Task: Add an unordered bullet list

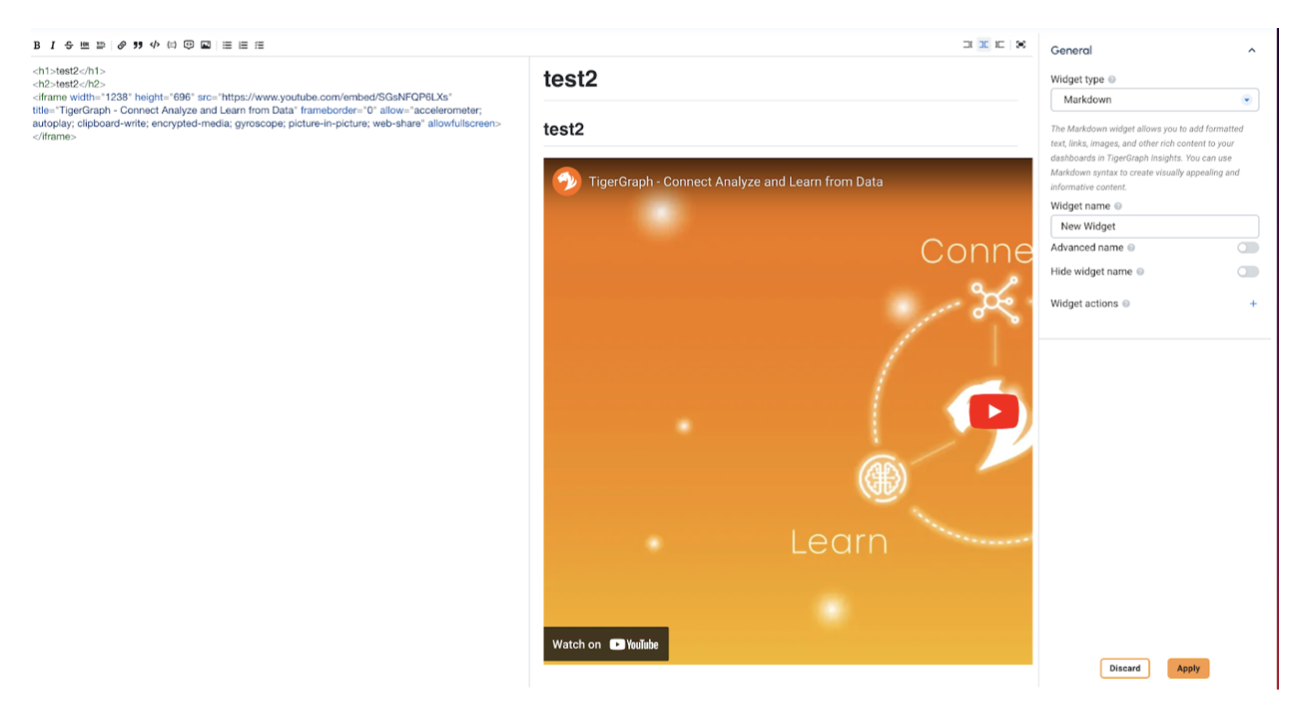Action: (x=227, y=45)
